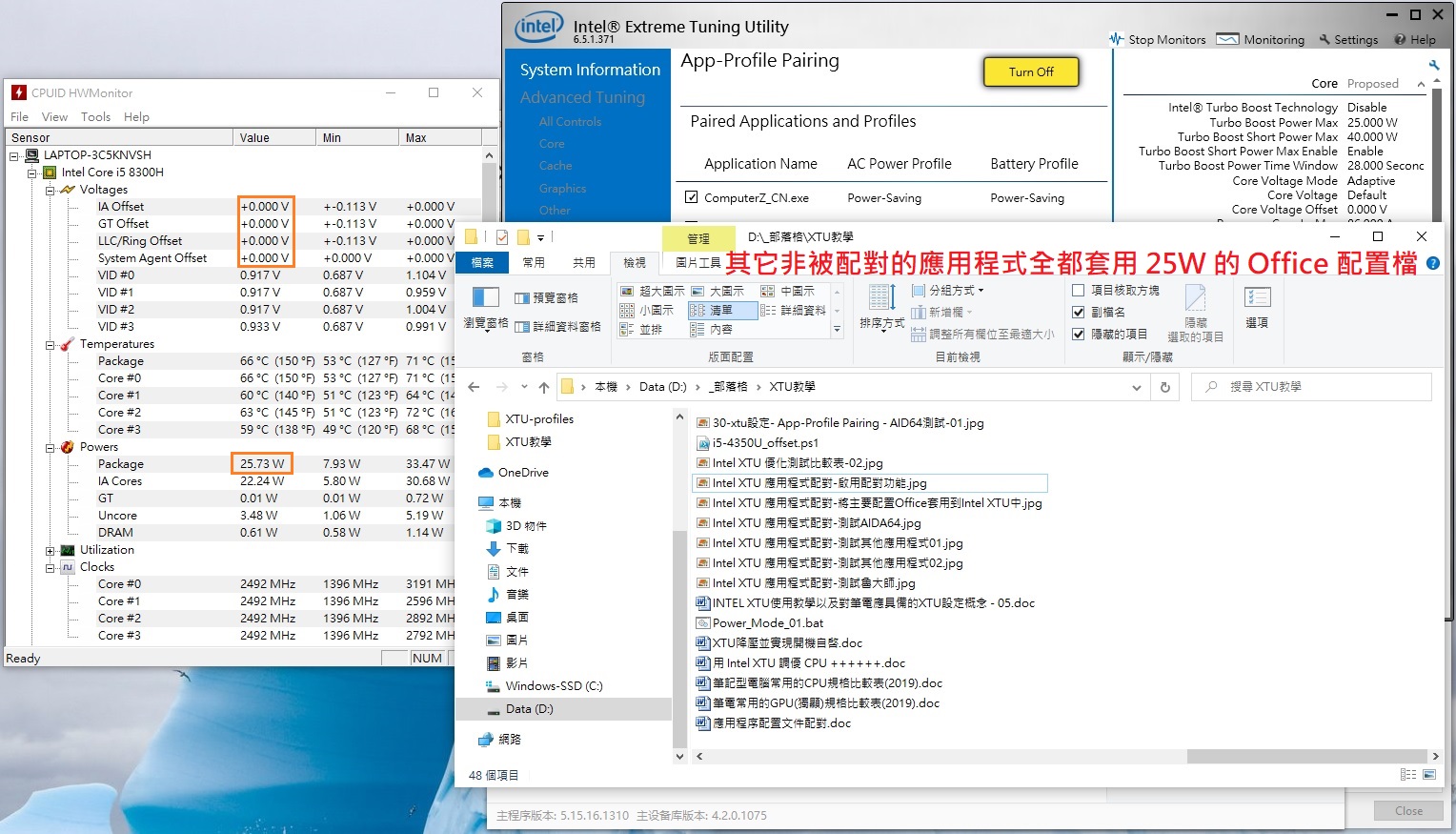
Task: Select the 中圖示 layout option
Action: 788,291
